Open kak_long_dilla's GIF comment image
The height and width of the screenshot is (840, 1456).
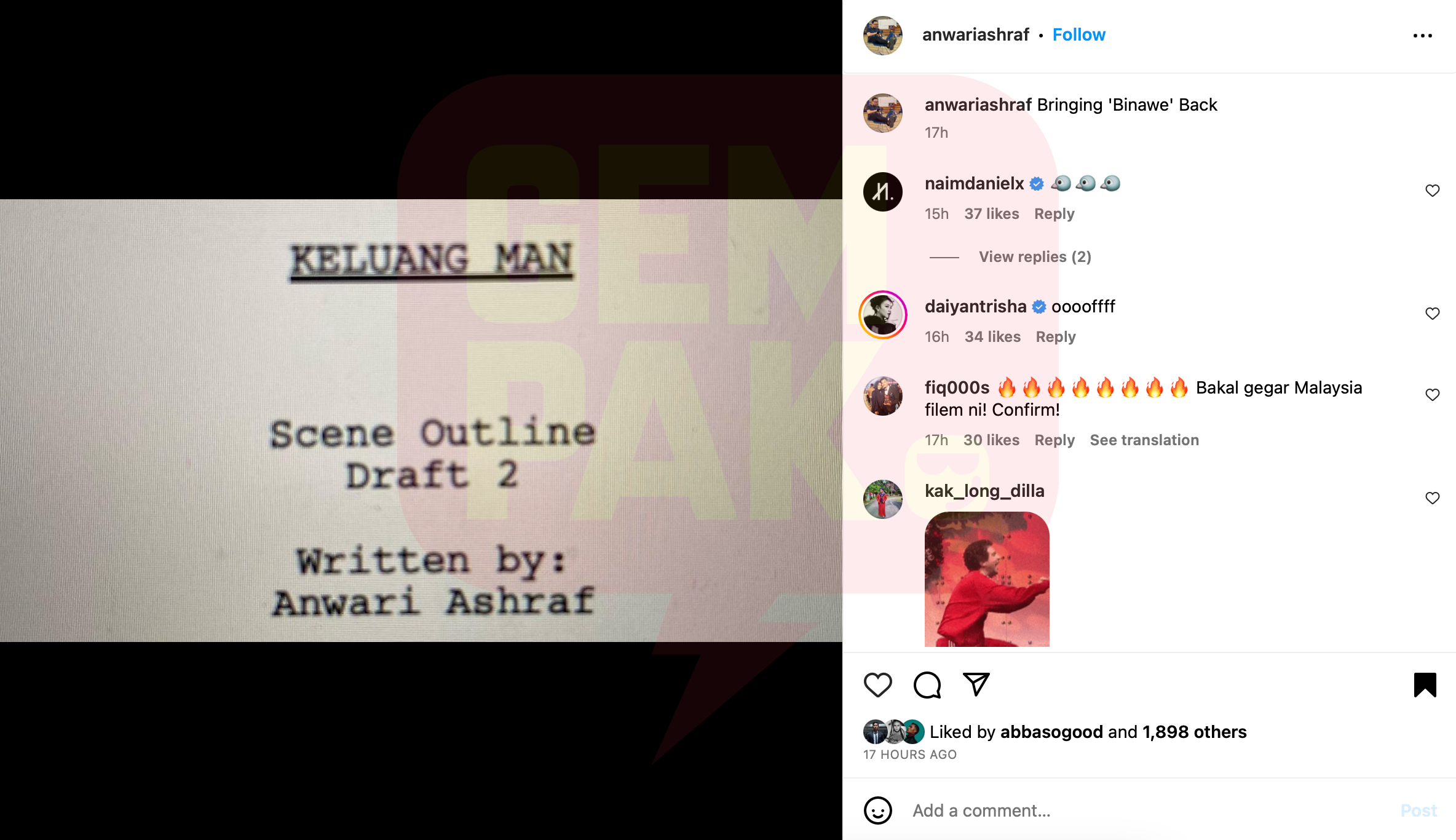point(987,579)
